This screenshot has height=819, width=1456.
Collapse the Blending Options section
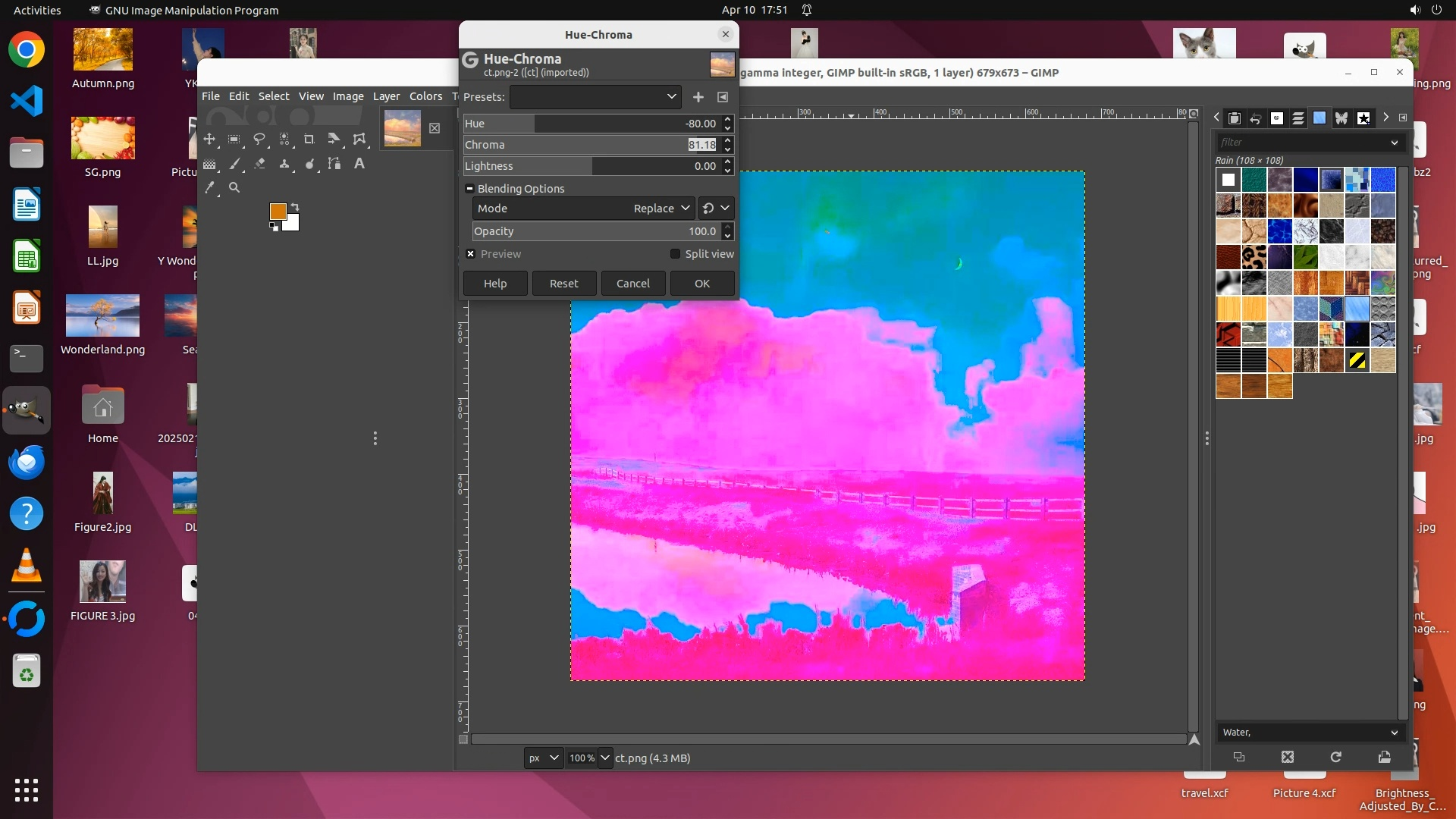(469, 189)
